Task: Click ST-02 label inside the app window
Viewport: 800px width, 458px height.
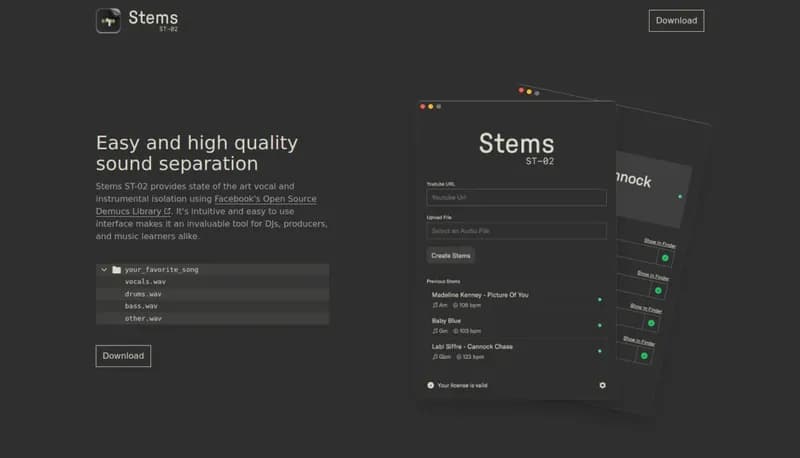Action: coord(540,161)
